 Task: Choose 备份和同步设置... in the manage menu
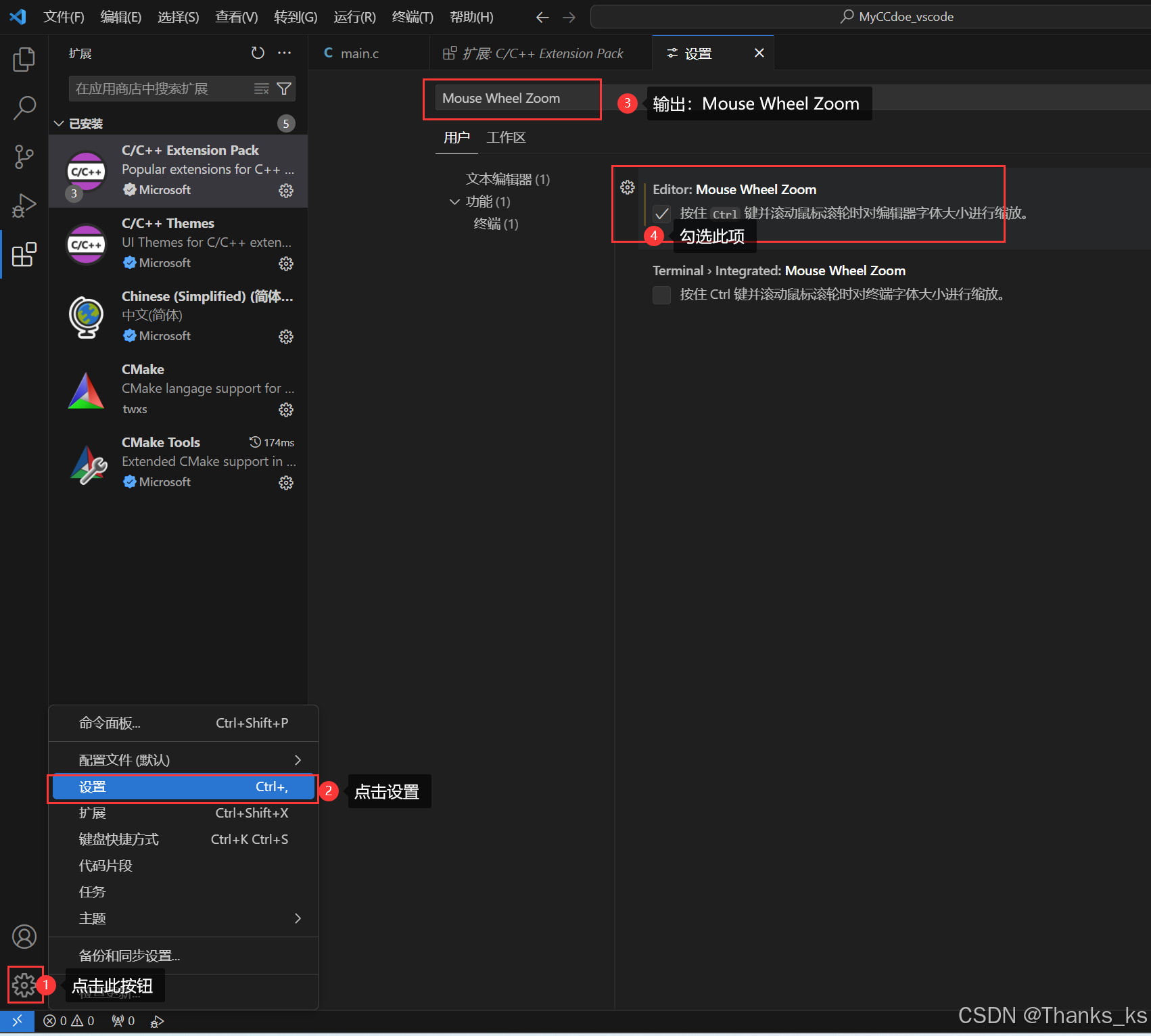point(183,956)
